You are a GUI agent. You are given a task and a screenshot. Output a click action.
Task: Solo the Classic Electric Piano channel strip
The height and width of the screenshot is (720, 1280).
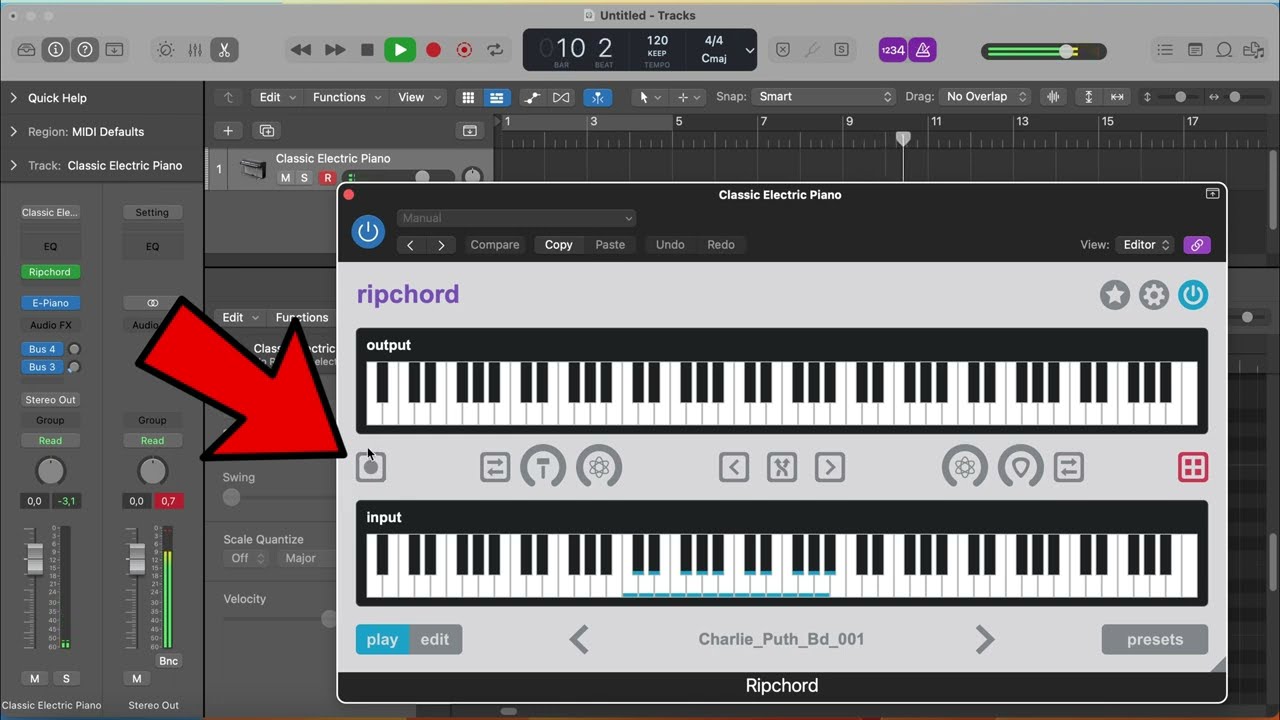click(x=66, y=679)
